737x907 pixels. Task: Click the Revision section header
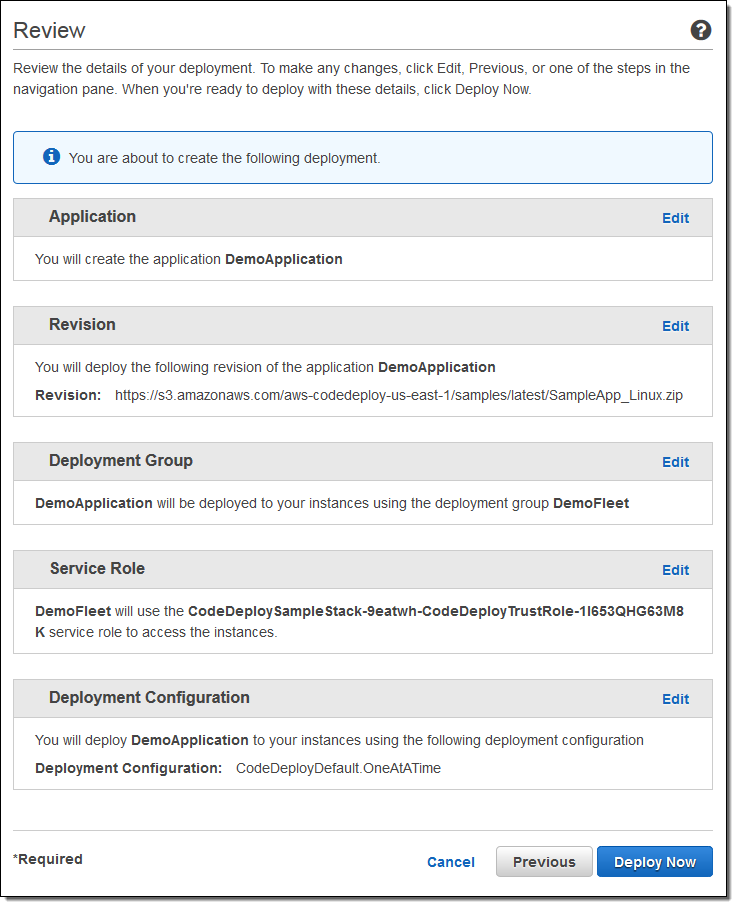82,325
